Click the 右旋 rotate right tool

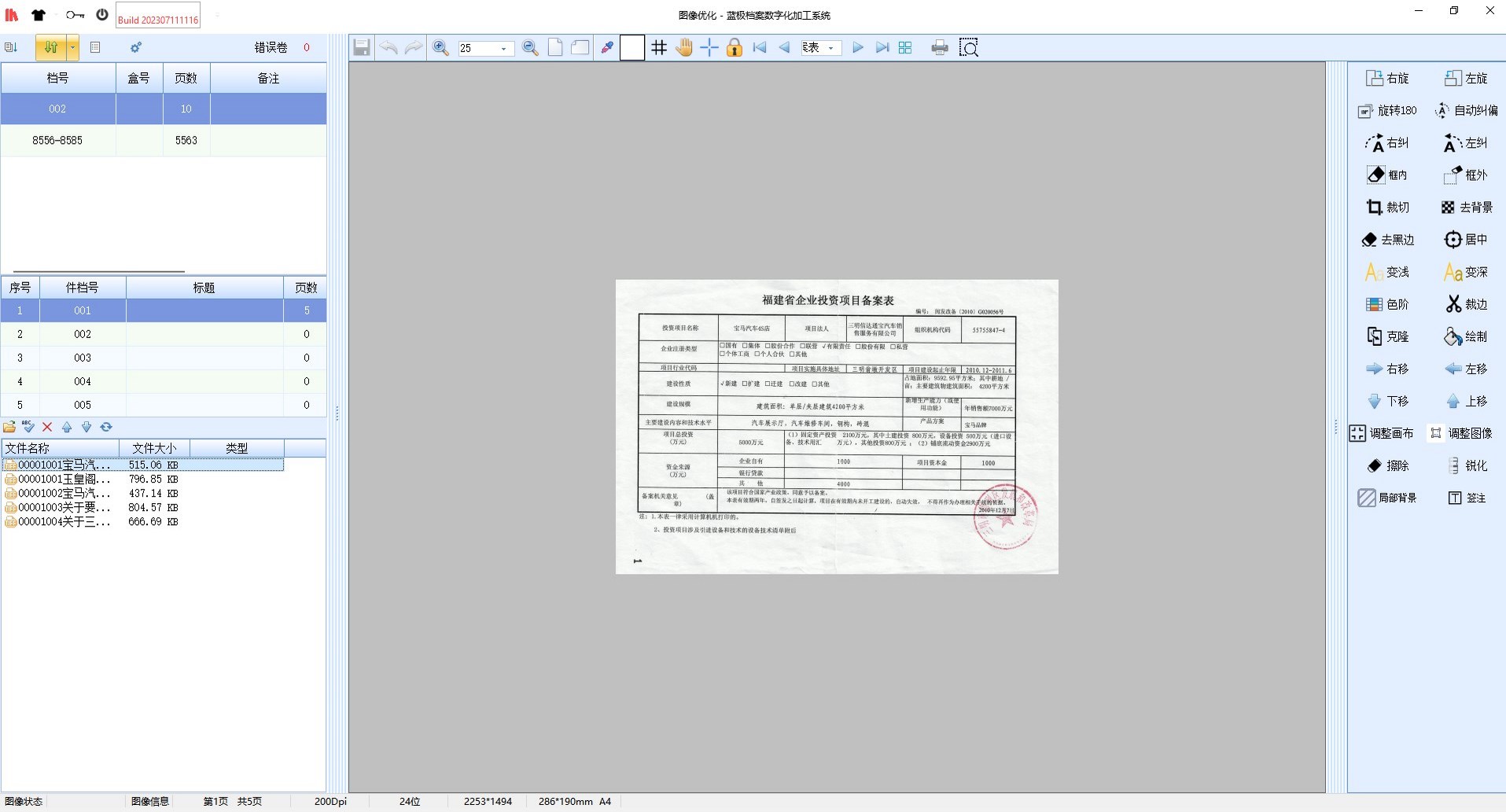(1387, 79)
